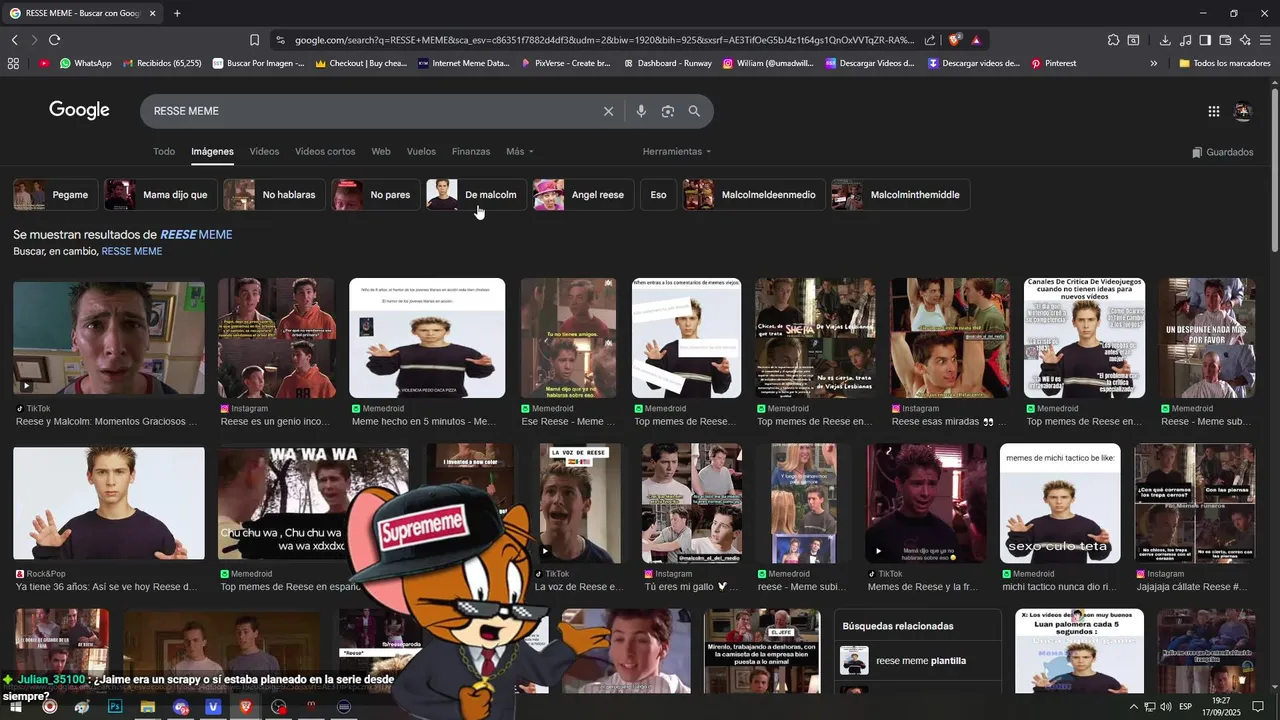The height and width of the screenshot is (720, 1280).
Task: Open TikTok Reese y Malcolm Momentos Graciosos thumbnail
Action: (x=109, y=338)
